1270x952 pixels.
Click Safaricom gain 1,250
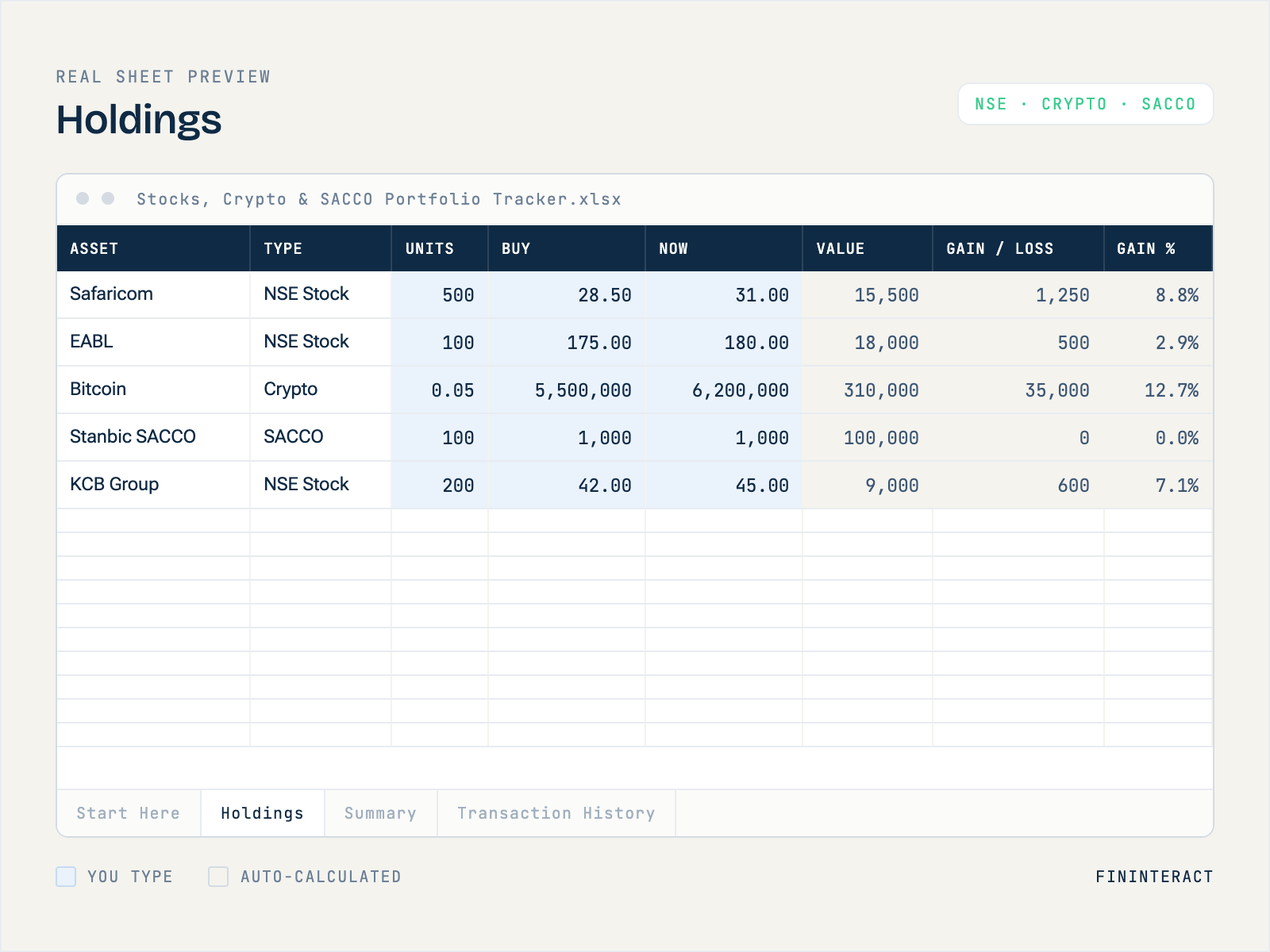1018,294
